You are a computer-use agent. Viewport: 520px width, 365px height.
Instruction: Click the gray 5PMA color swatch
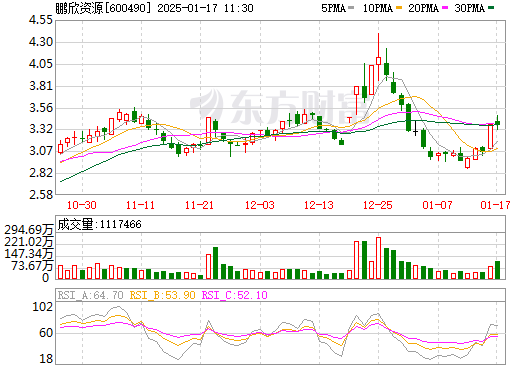point(351,8)
